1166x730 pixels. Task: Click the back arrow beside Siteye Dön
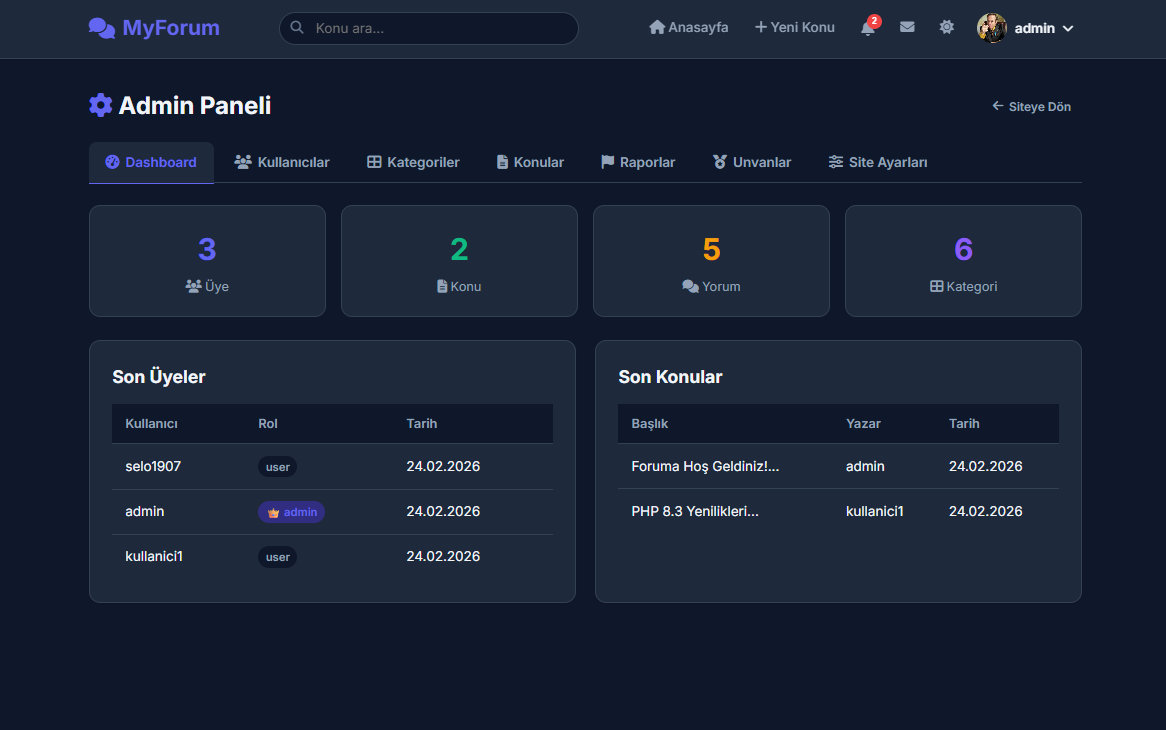click(x=998, y=106)
